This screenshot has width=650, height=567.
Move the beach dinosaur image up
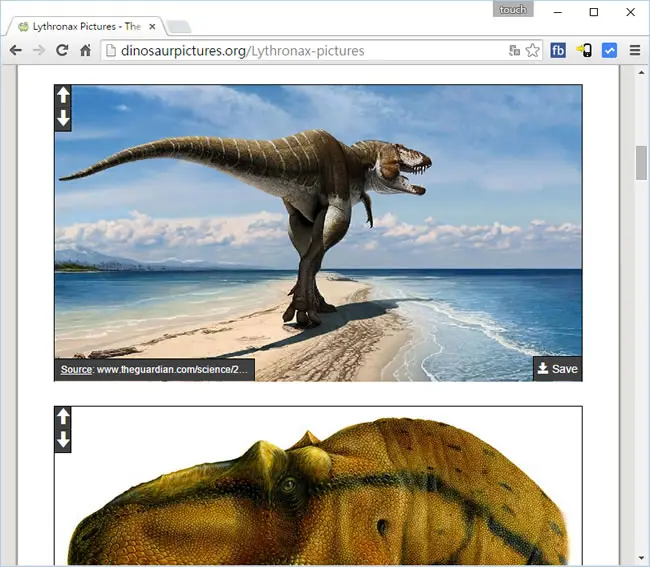[63, 95]
